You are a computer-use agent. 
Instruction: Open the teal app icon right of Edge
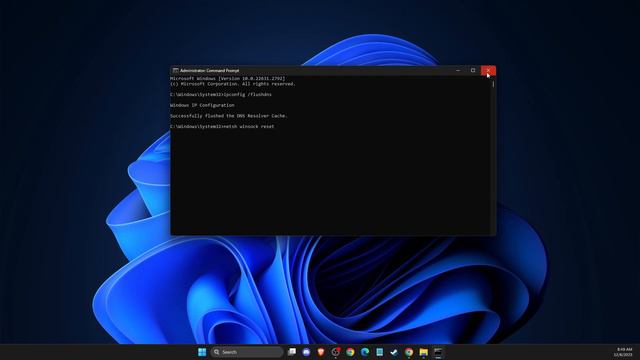click(380, 352)
